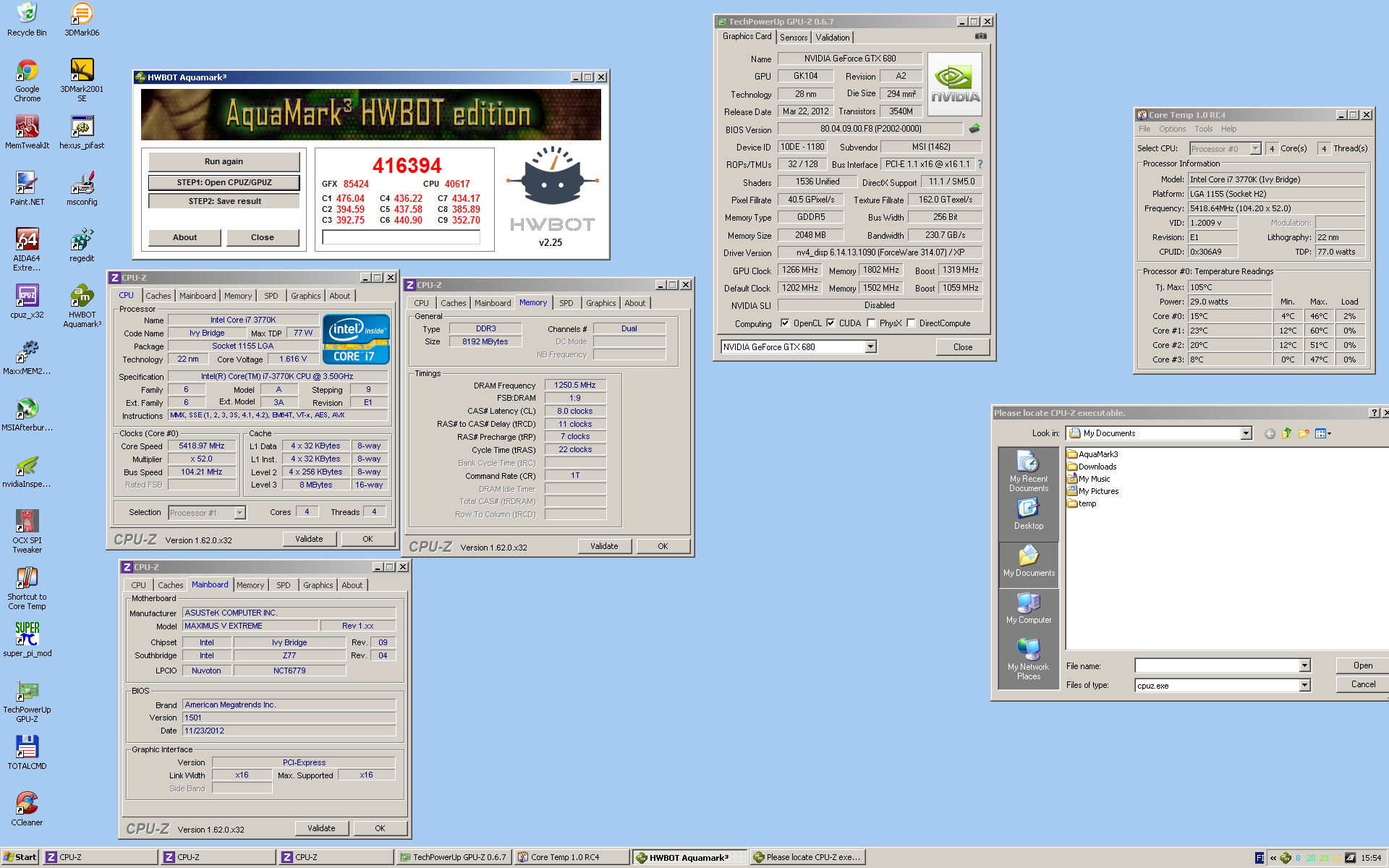Screen dimensions: 1389x868
Task: Expand the Look in My Documents dropdown
Action: pos(1246,433)
